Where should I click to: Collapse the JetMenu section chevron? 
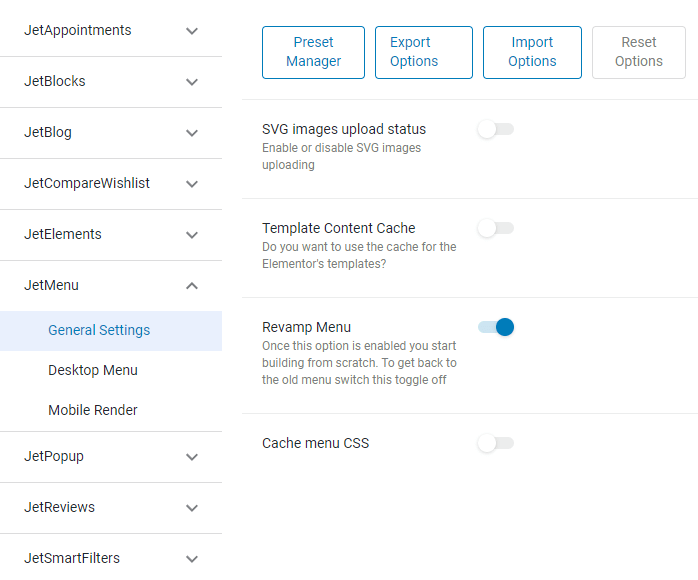pos(192,286)
